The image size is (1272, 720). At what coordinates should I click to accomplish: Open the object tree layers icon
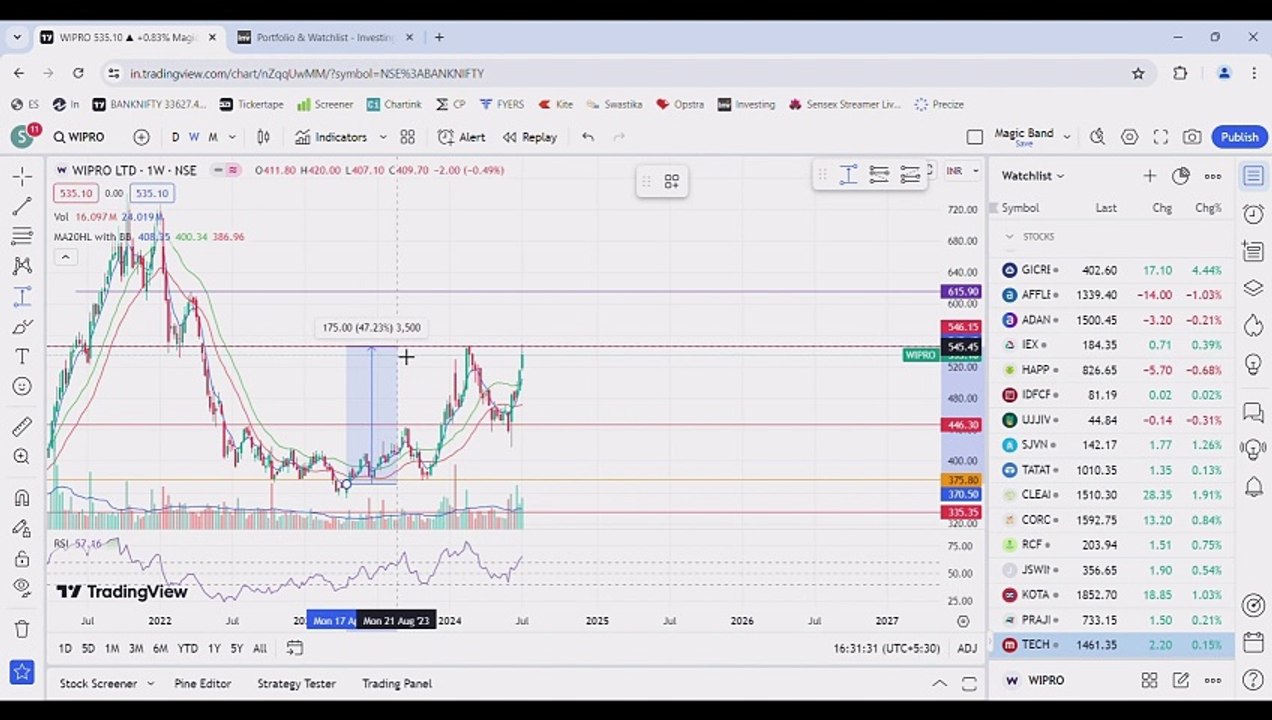tap(1253, 288)
